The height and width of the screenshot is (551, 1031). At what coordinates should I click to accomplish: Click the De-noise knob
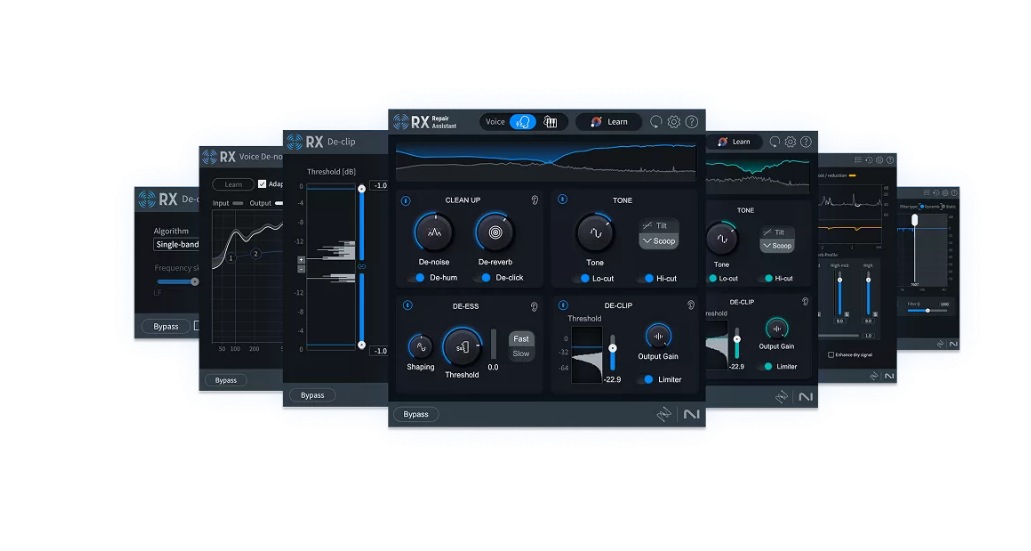click(x=434, y=233)
